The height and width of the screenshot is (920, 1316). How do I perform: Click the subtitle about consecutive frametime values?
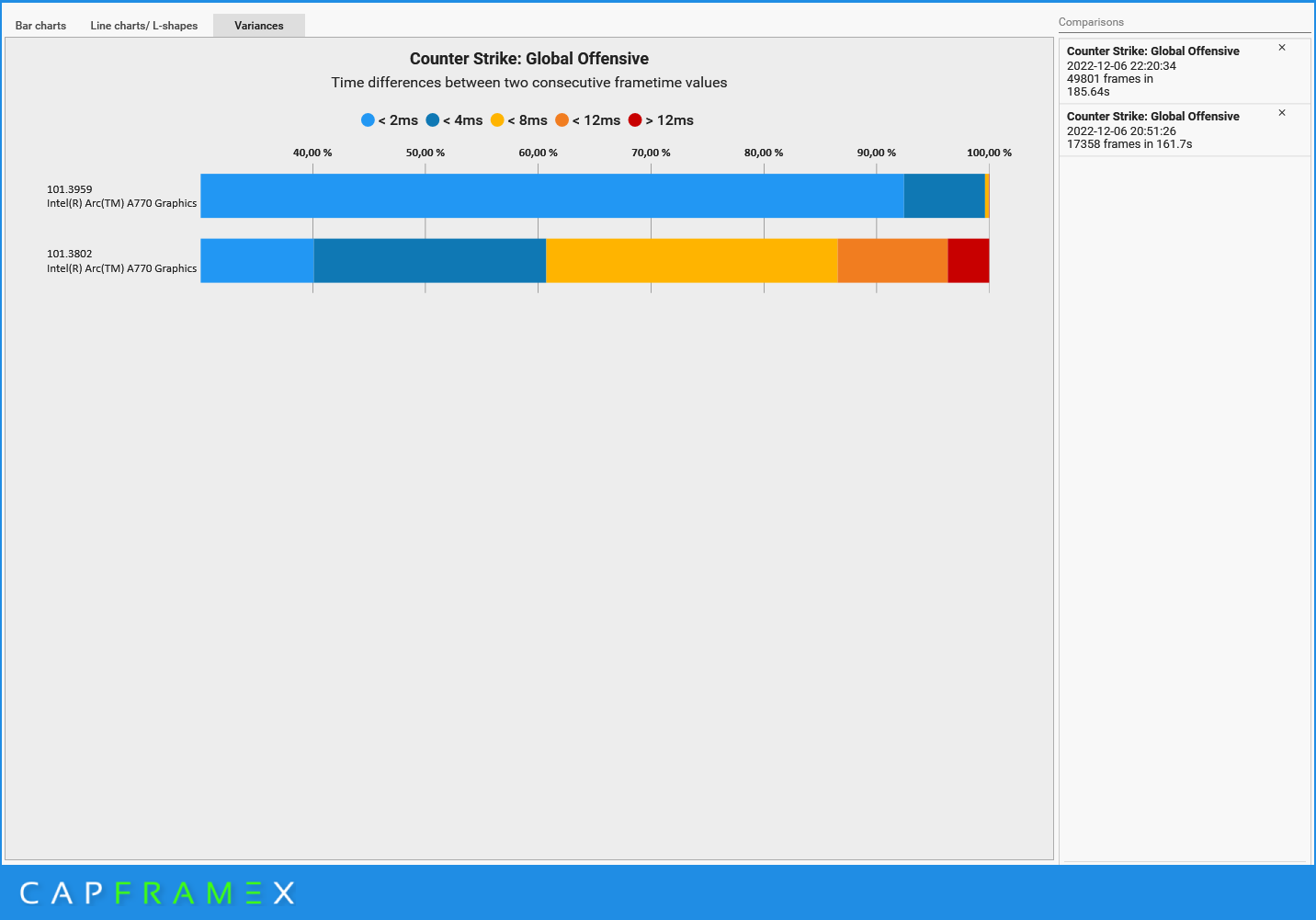tap(529, 83)
